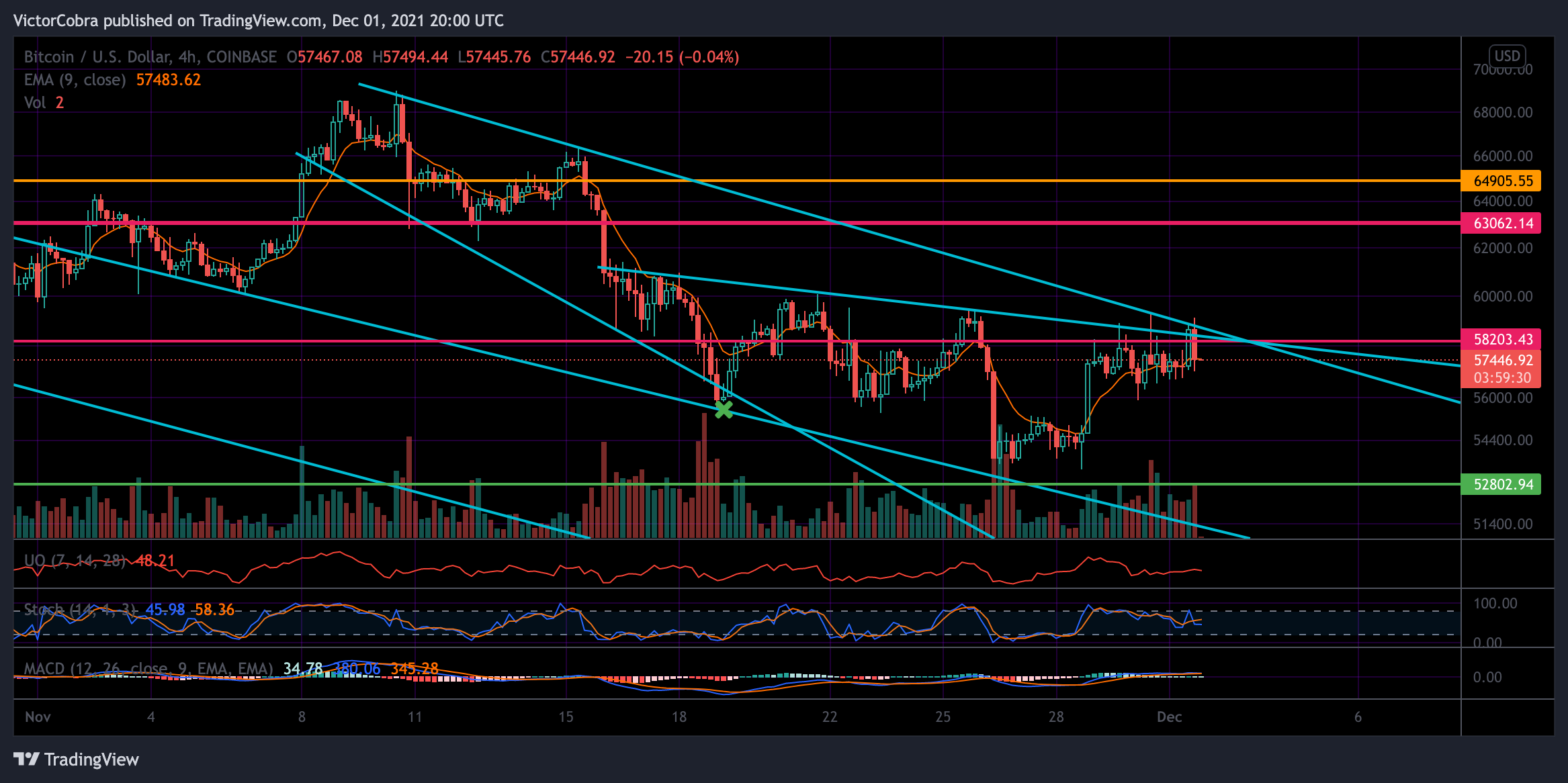Click the Stoch (14, 4, 3) indicator label

80,610
